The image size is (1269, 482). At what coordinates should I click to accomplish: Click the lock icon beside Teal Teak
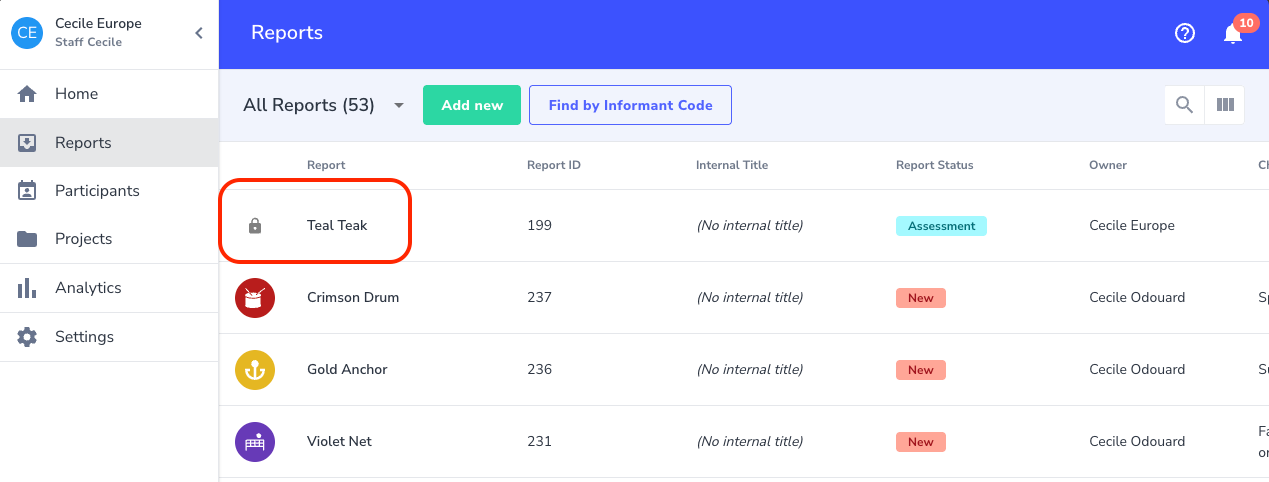click(255, 226)
